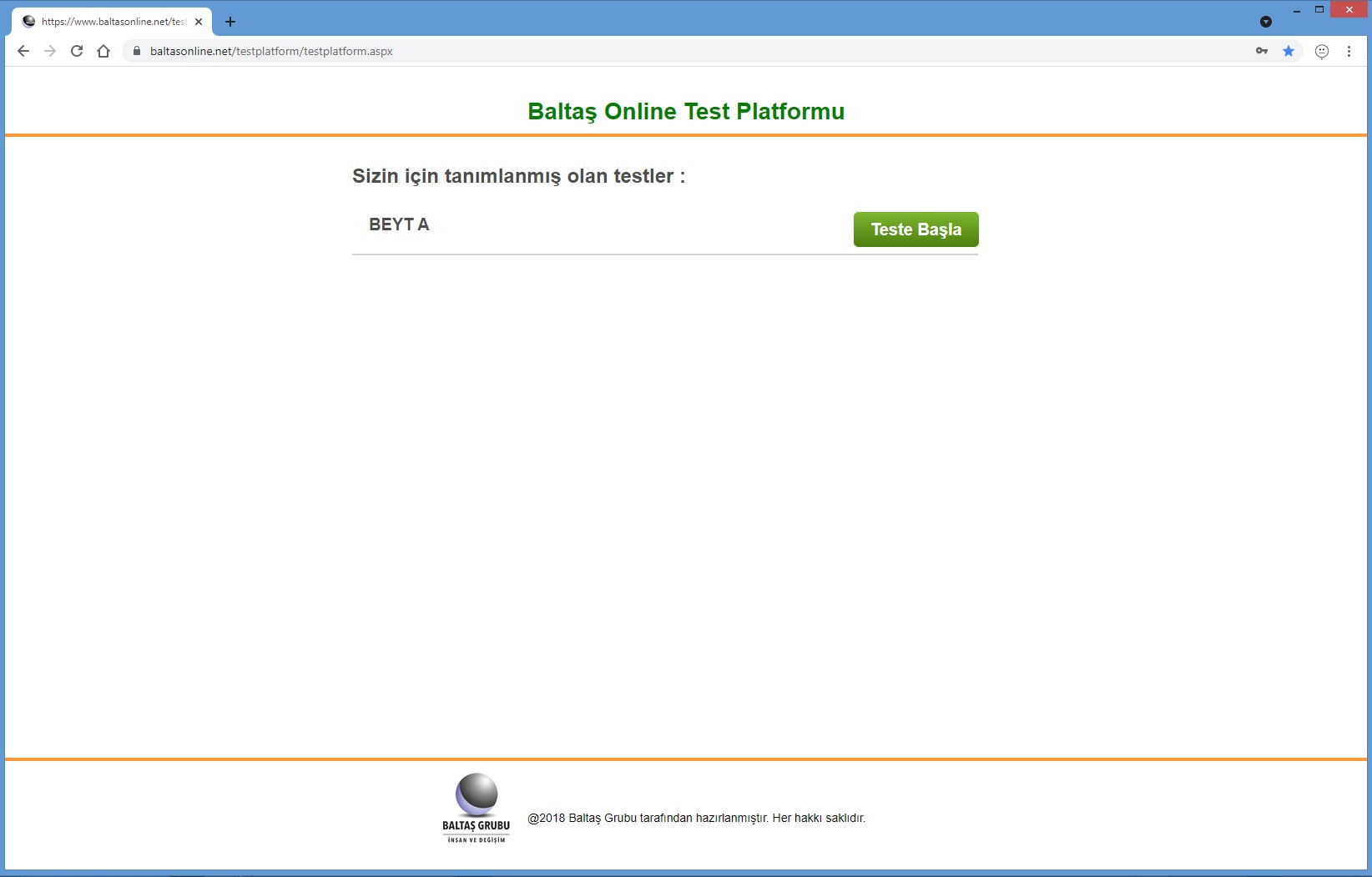
Task: Reload the Baltaş test platform page
Action: pos(77,51)
